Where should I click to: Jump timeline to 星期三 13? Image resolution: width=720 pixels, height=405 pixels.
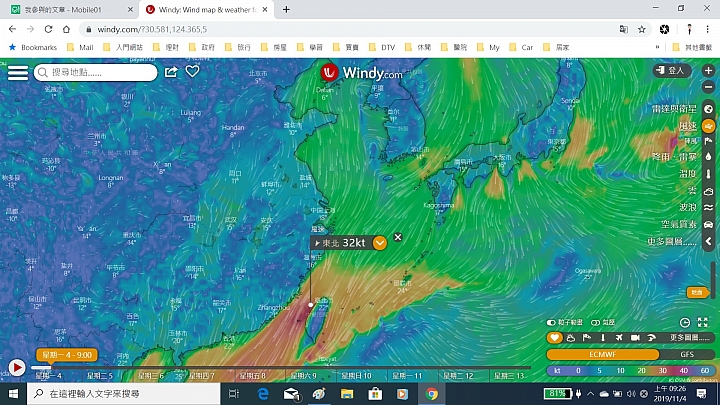[x=509, y=376]
